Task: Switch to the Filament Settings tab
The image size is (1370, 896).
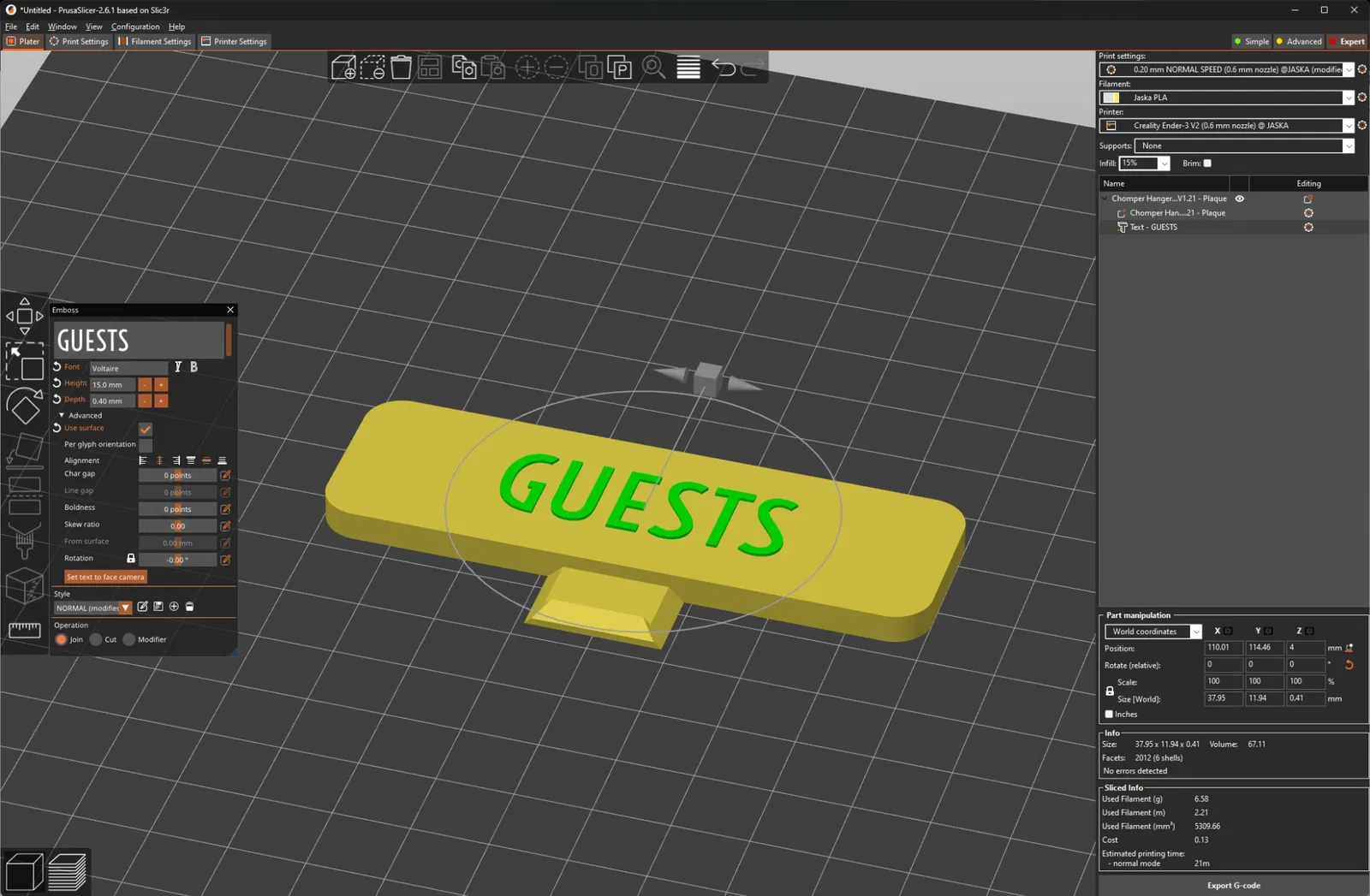Action: tap(155, 41)
